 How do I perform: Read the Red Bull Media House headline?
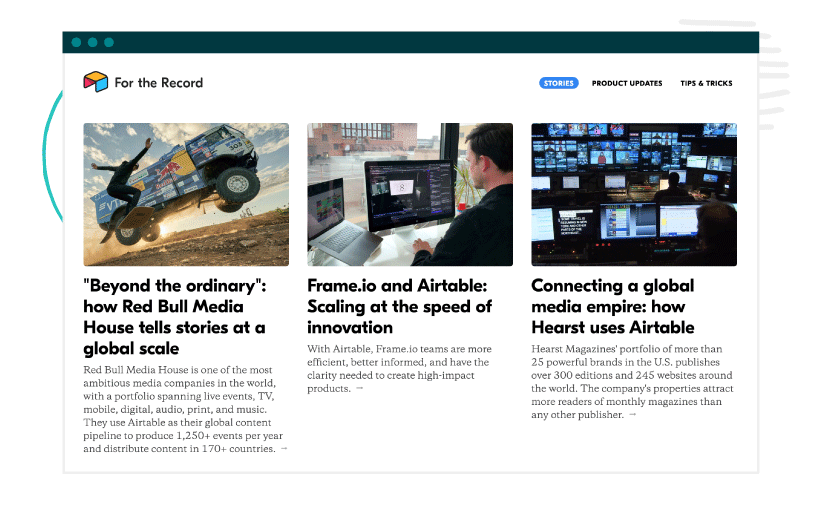tap(175, 317)
